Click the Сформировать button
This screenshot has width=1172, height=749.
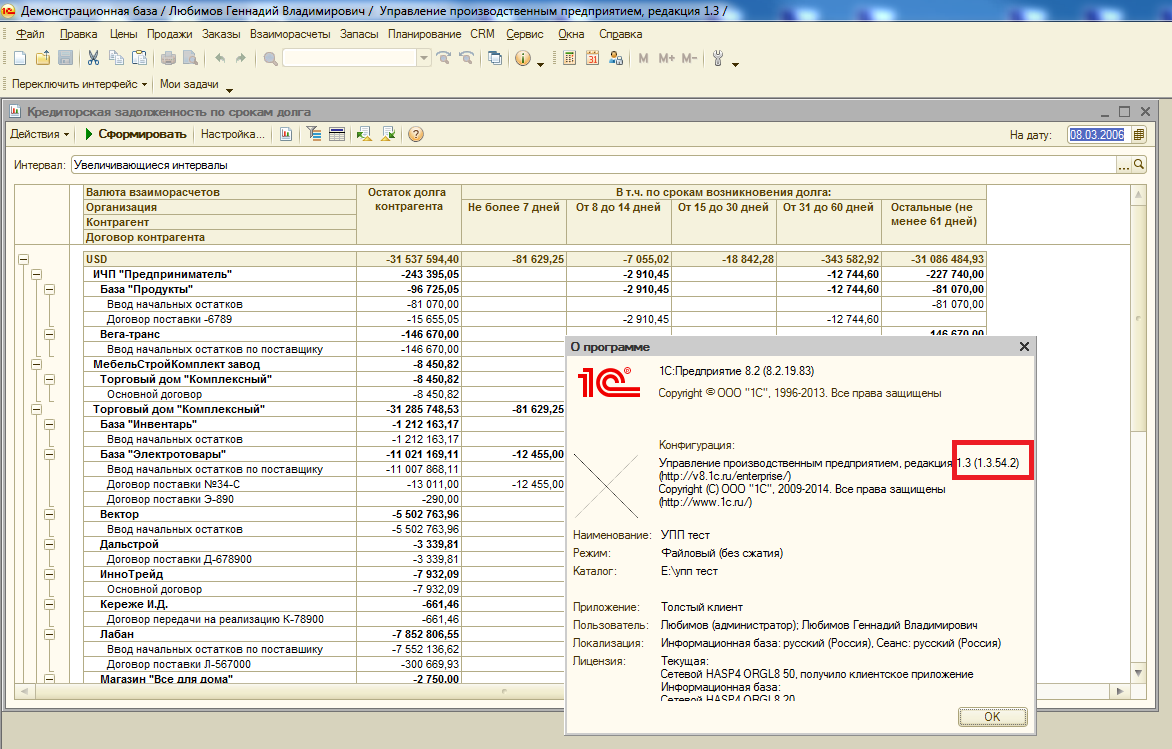pos(135,135)
